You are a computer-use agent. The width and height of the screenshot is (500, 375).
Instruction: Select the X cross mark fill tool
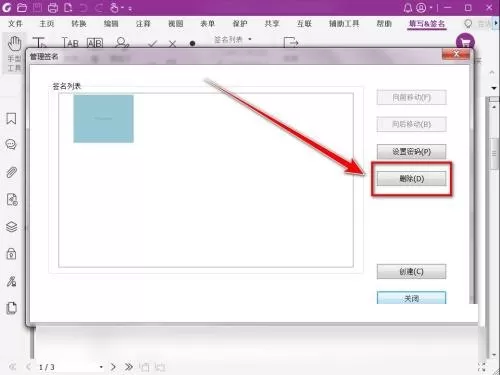(x=172, y=44)
